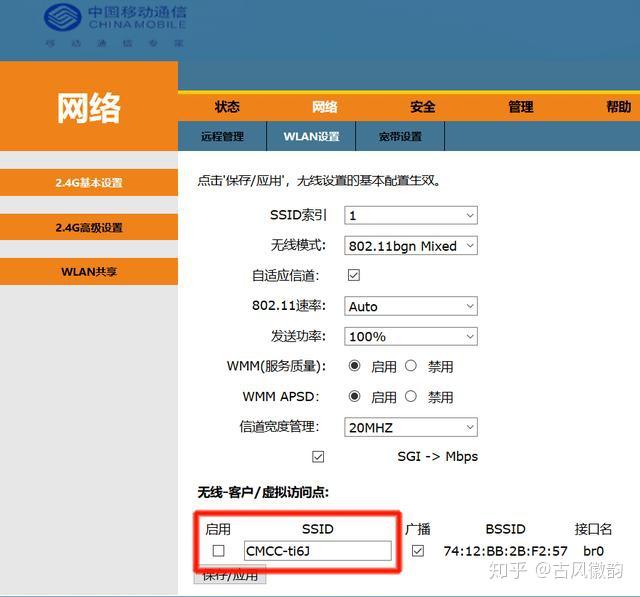Click the 保存/应用 button
640x597 pixels.
[x=230, y=575]
